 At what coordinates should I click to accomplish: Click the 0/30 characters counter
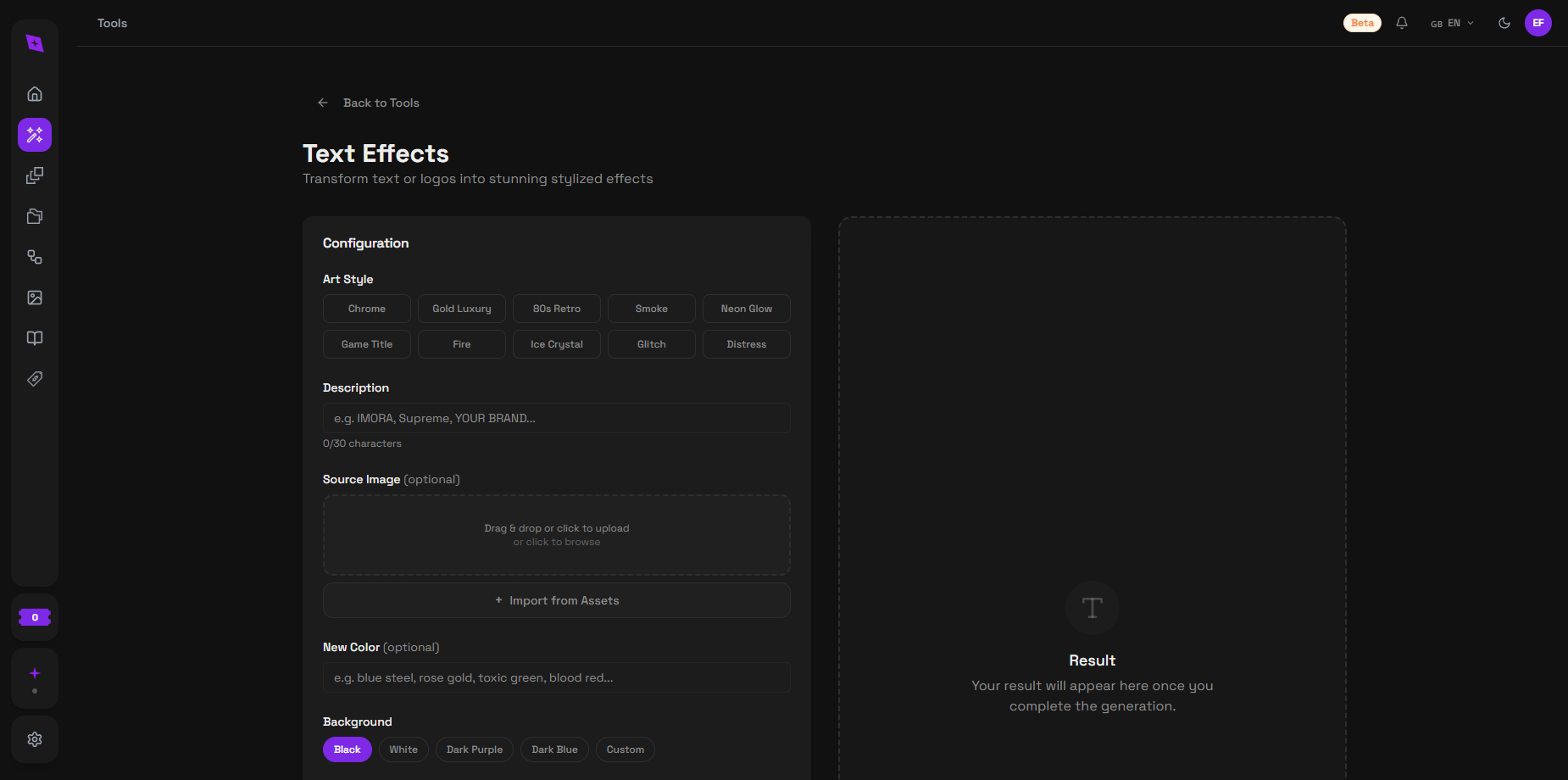pyautogui.click(x=362, y=443)
